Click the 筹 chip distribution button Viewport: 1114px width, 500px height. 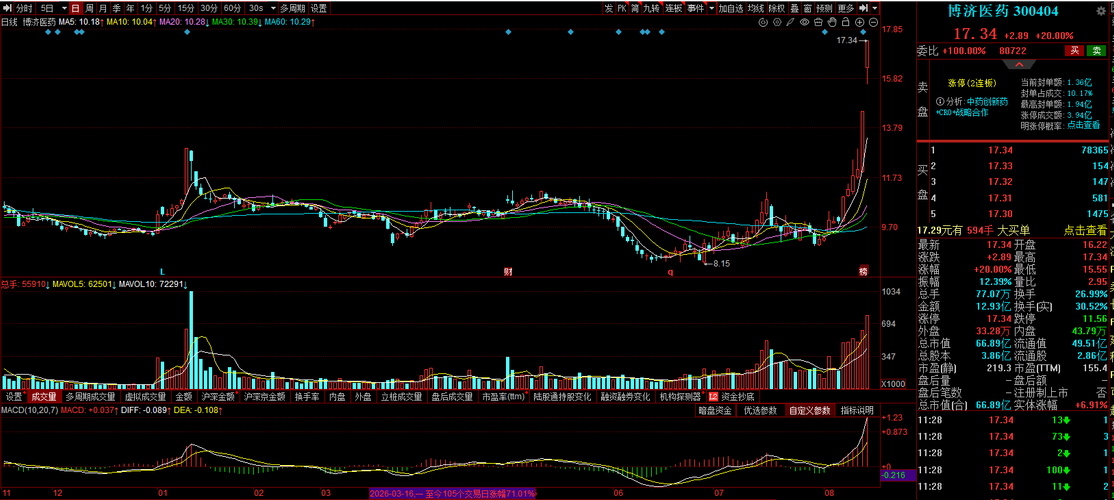[634, 9]
